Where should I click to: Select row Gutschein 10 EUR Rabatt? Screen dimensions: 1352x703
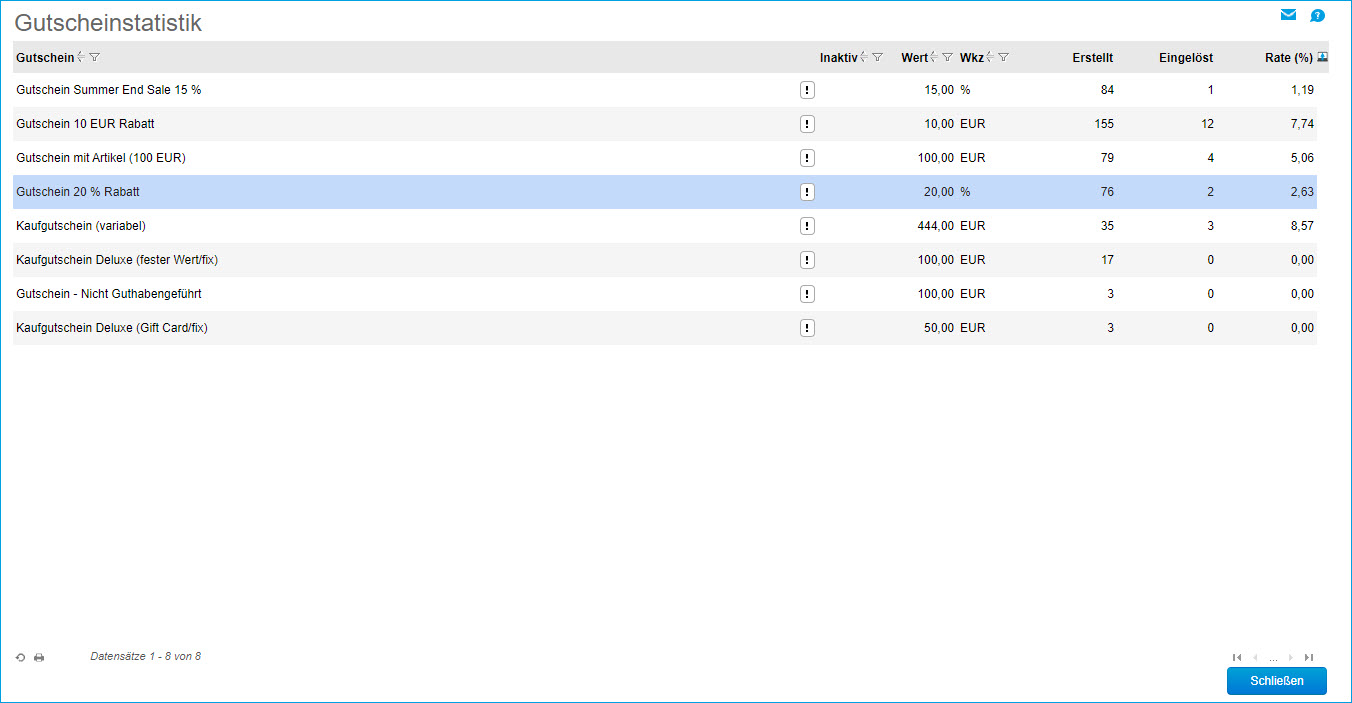click(665, 124)
